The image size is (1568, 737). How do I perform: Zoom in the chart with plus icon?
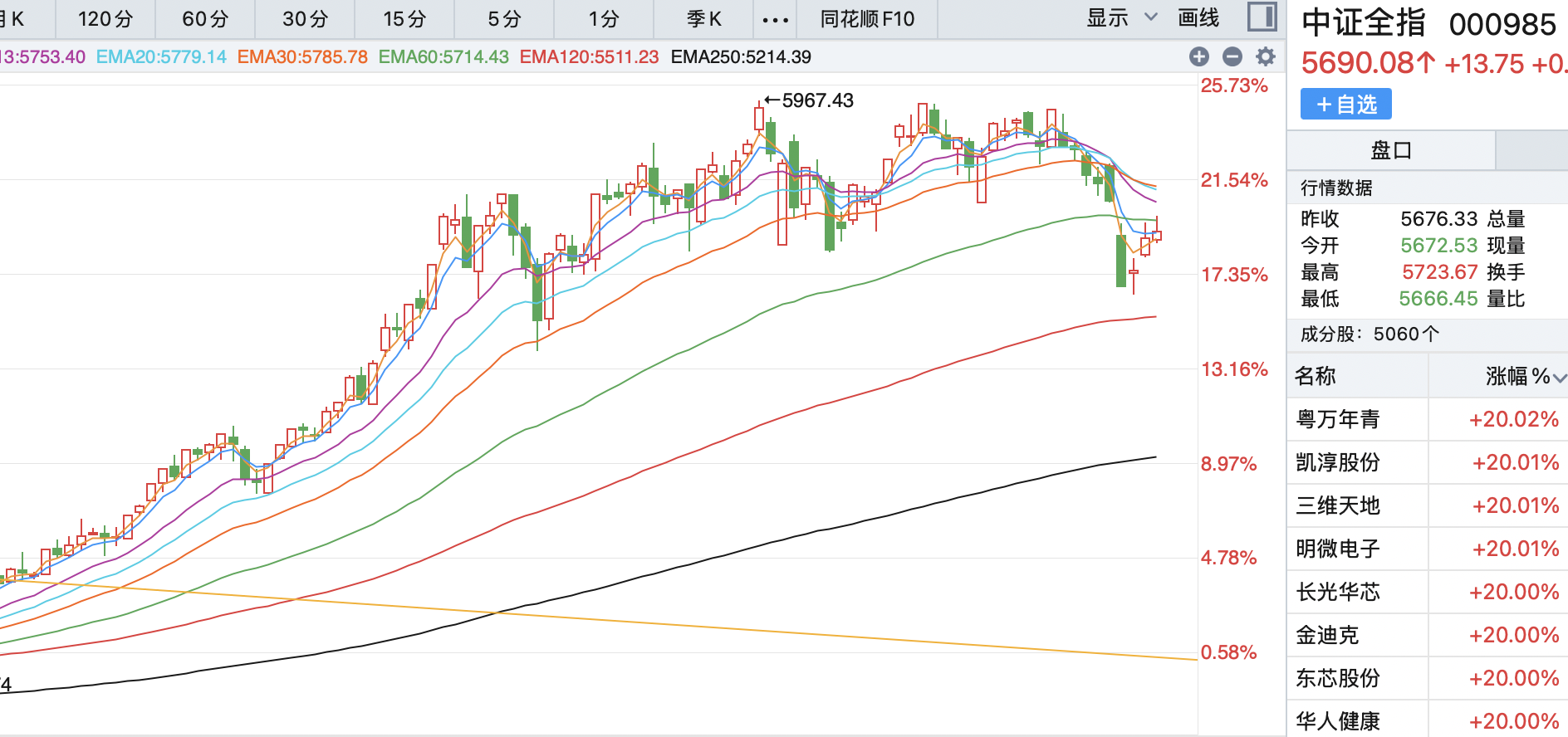pos(1198,56)
